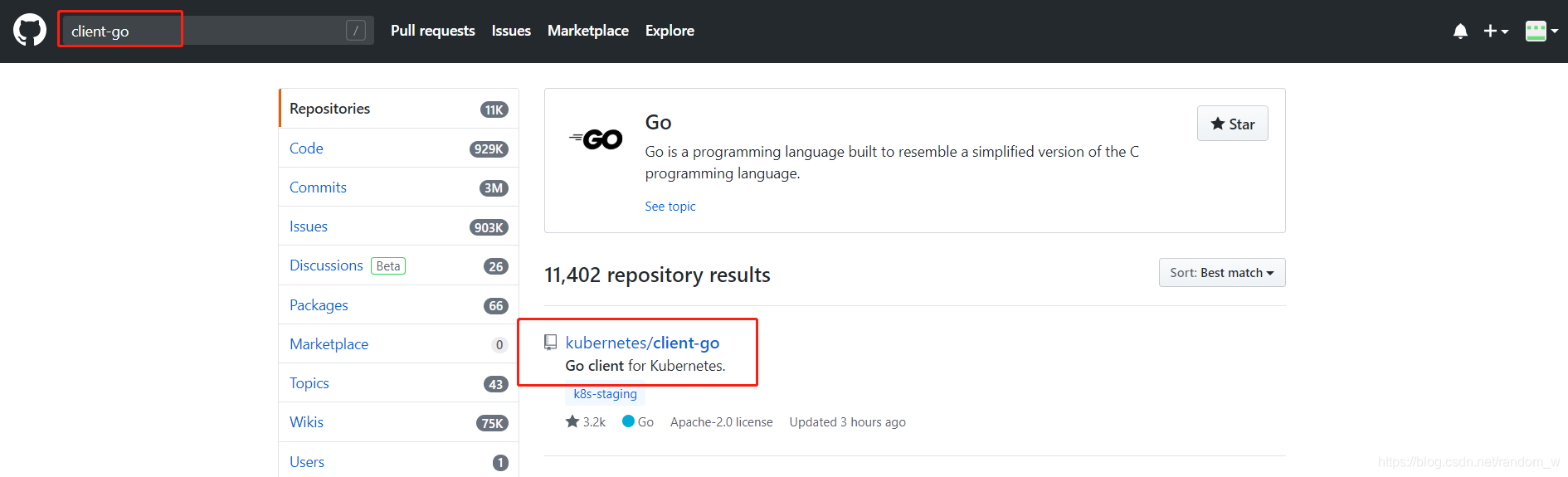Click the Updated 3 hours ago text
The height and width of the screenshot is (477, 1568).
point(848,422)
